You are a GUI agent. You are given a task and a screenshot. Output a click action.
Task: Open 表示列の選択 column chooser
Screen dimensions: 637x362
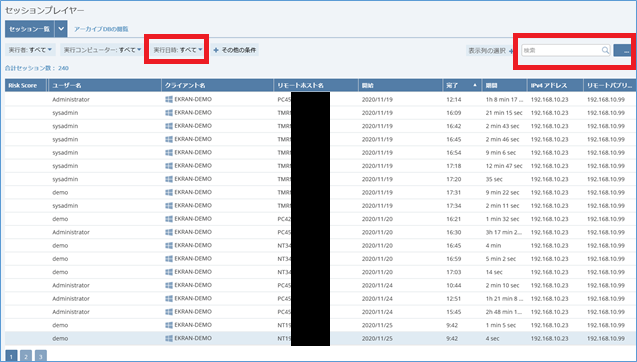(490, 51)
